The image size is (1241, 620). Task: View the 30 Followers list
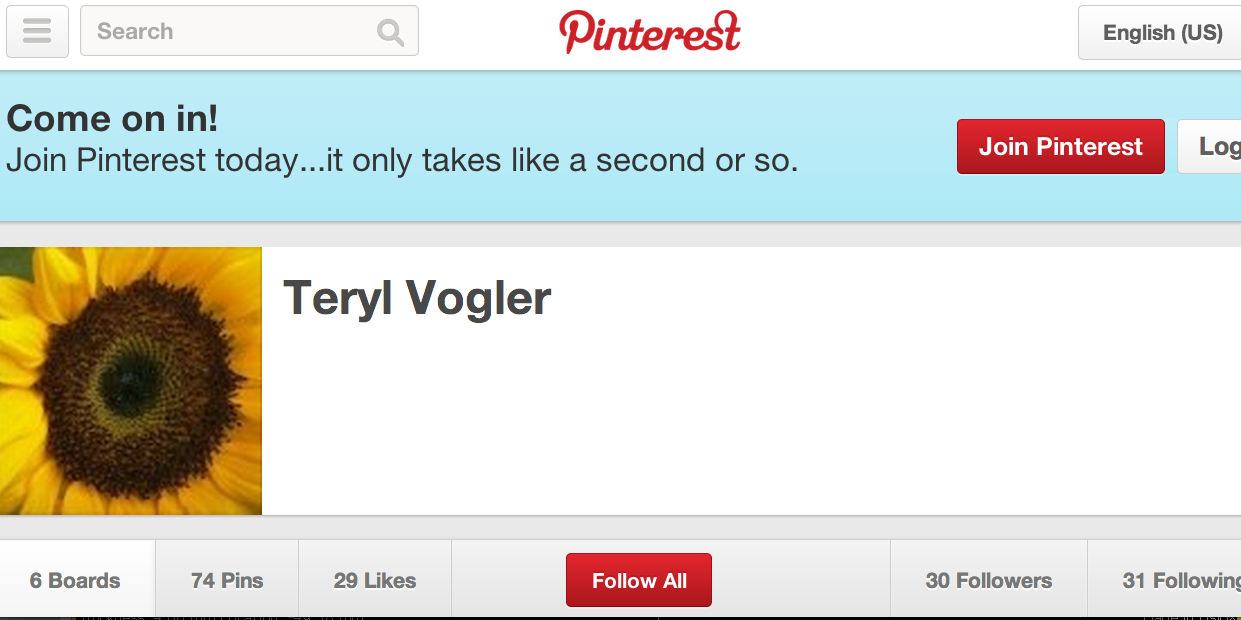989,580
